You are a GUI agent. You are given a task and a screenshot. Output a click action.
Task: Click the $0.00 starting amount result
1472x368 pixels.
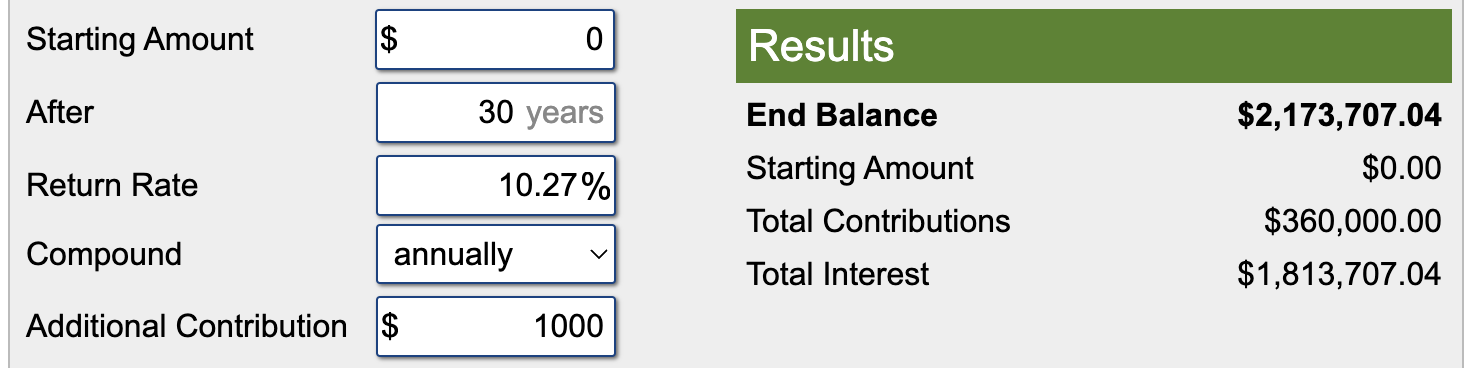coord(1401,169)
